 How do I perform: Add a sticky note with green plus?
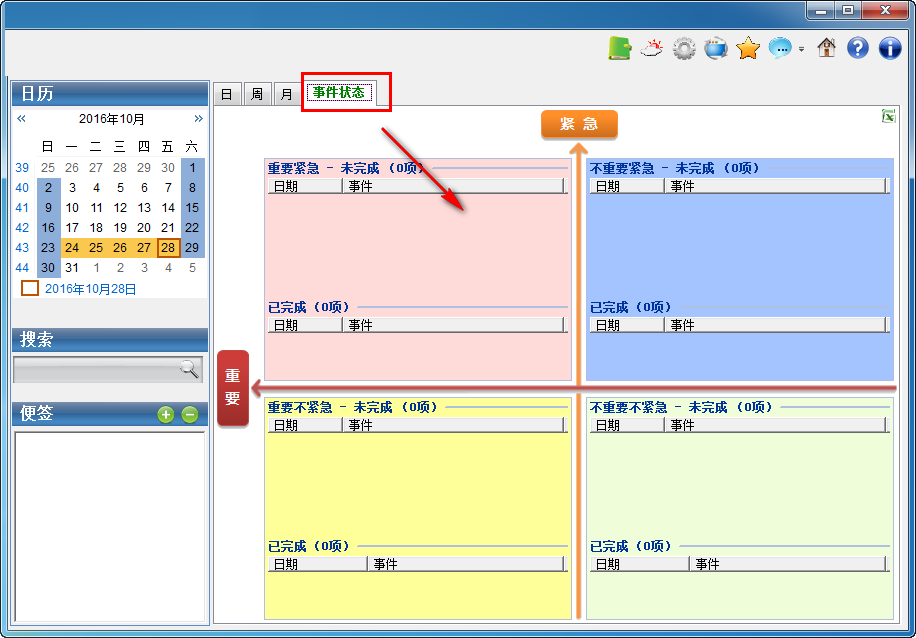click(x=166, y=415)
